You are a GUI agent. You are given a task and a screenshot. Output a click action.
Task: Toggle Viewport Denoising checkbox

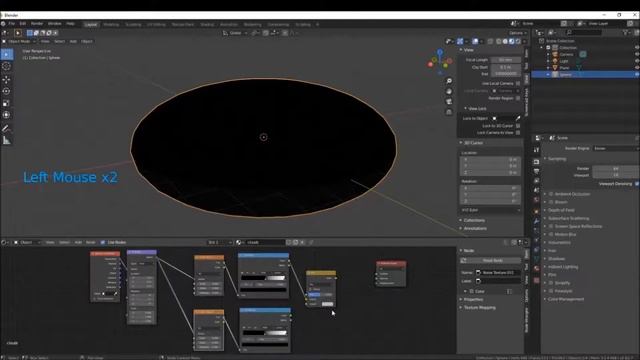coord(637,184)
